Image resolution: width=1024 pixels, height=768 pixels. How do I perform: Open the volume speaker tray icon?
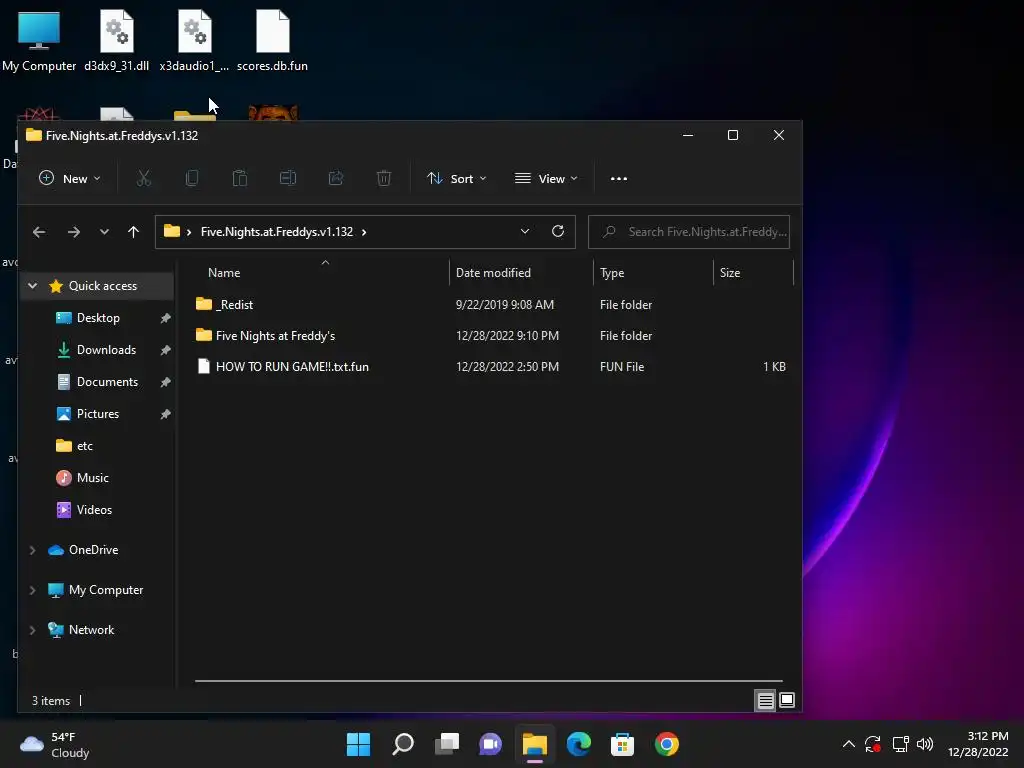click(x=925, y=744)
